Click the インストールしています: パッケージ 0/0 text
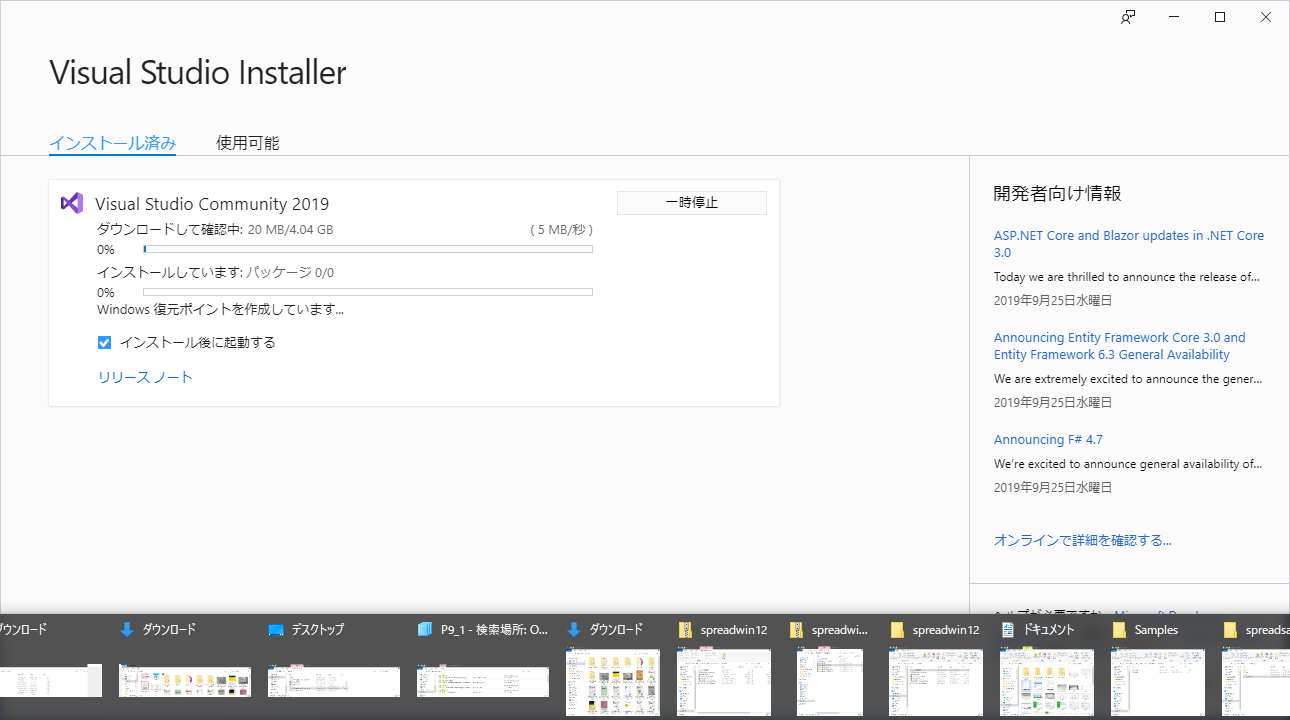The width and height of the screenshot is (1290, 720). click(215, 272)
